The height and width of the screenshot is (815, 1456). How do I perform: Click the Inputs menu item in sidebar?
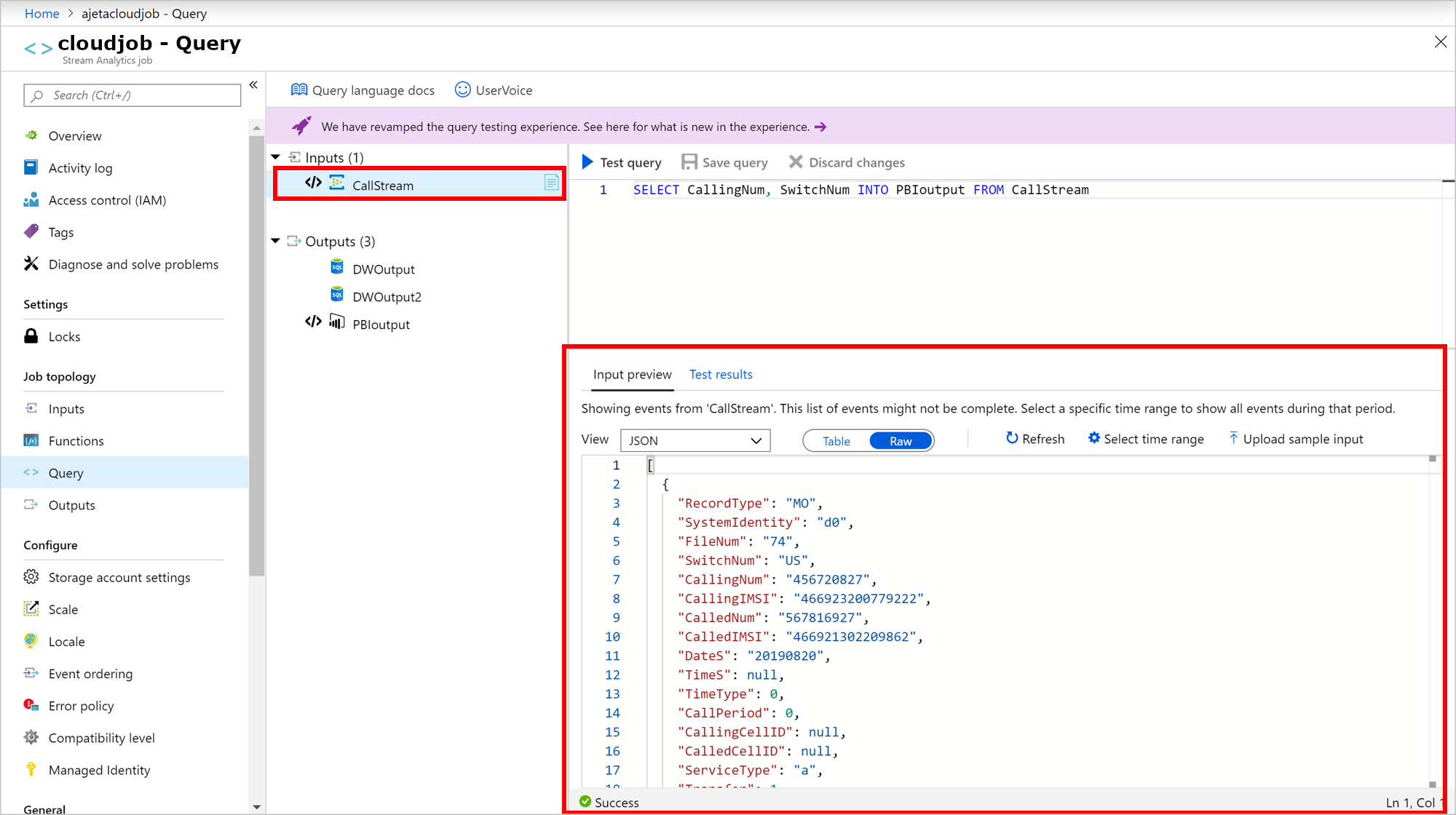(67, 408)
